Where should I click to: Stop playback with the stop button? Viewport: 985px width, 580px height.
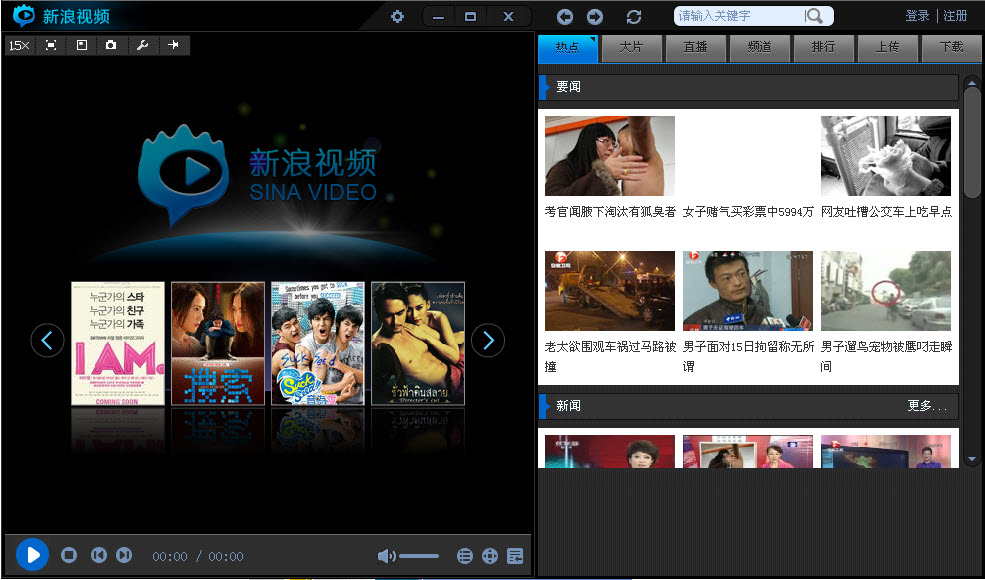tap(69, 555)
